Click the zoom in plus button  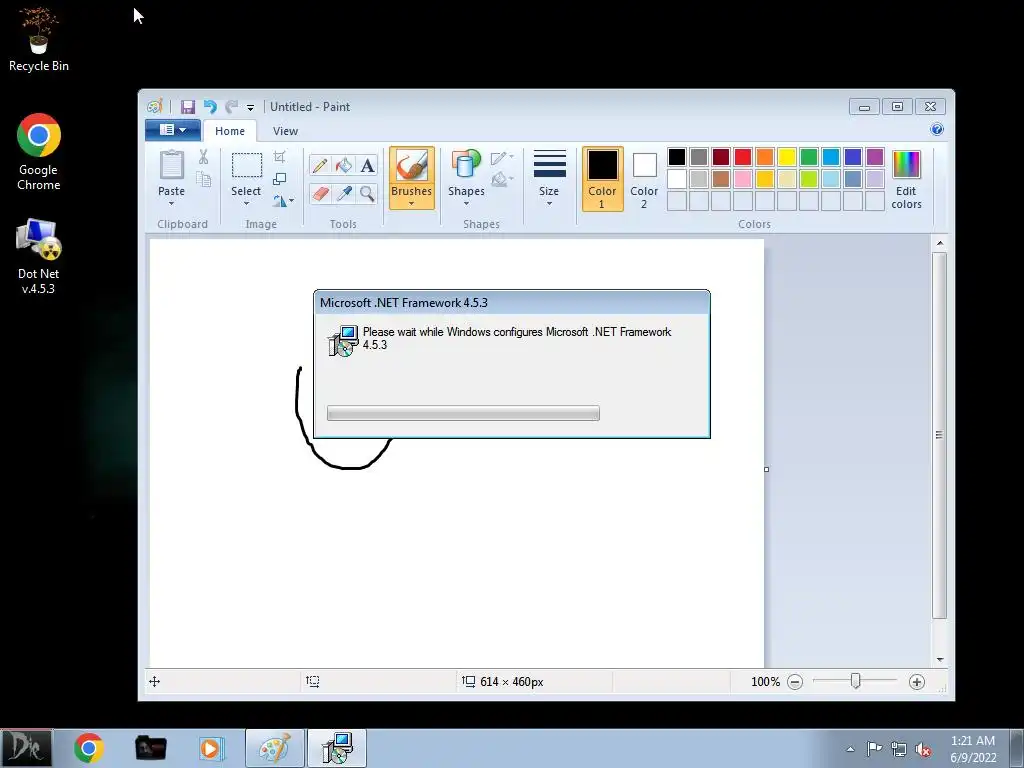click(917, 682)
